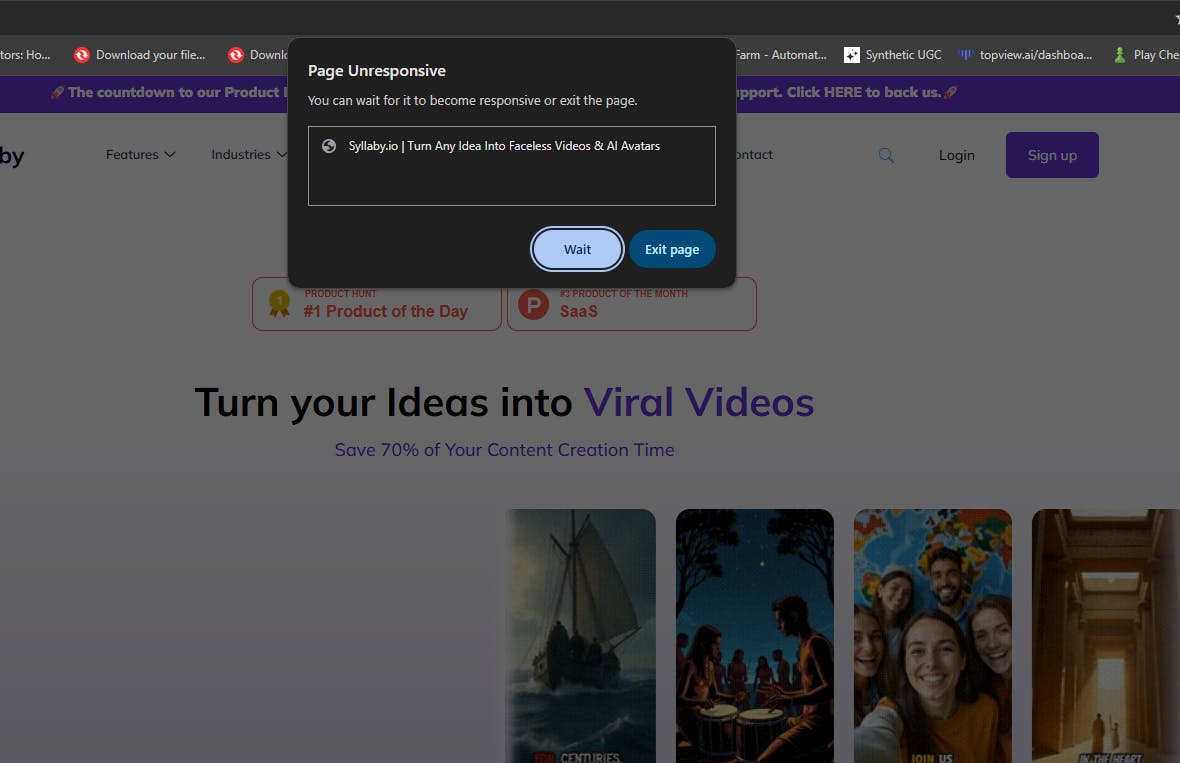Open the topview.ai/dashboa... bookmark

tap(1025, 55)
